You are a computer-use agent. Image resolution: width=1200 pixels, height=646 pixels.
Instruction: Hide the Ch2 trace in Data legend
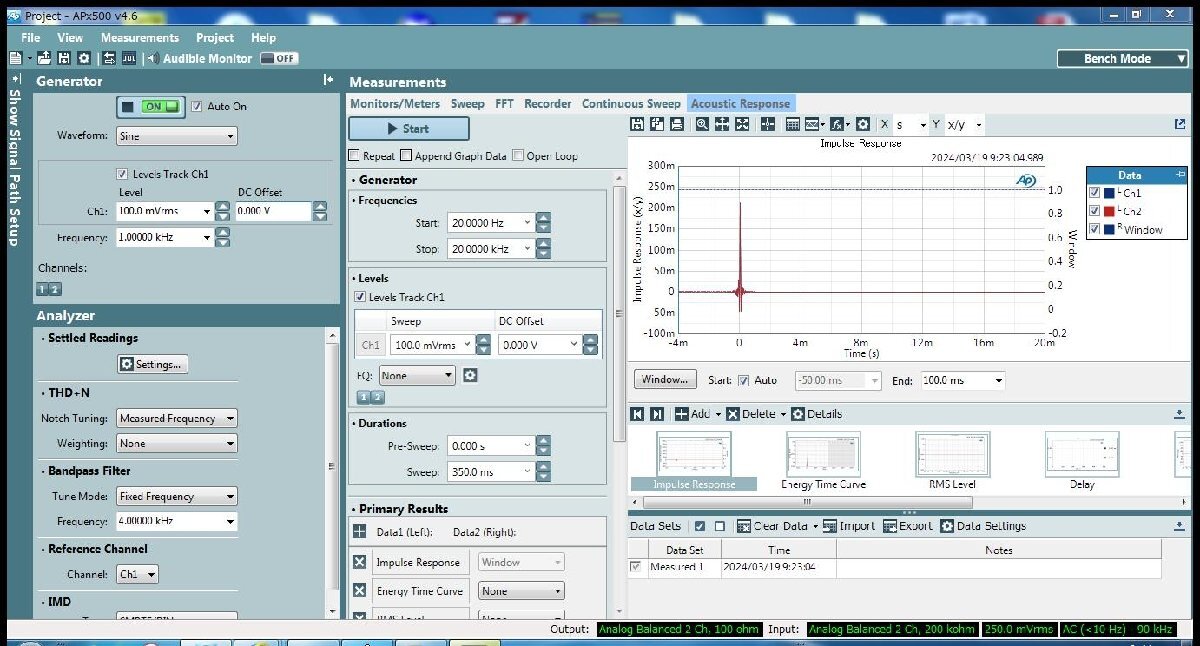pyautogui.click(x=1095, y=211)
